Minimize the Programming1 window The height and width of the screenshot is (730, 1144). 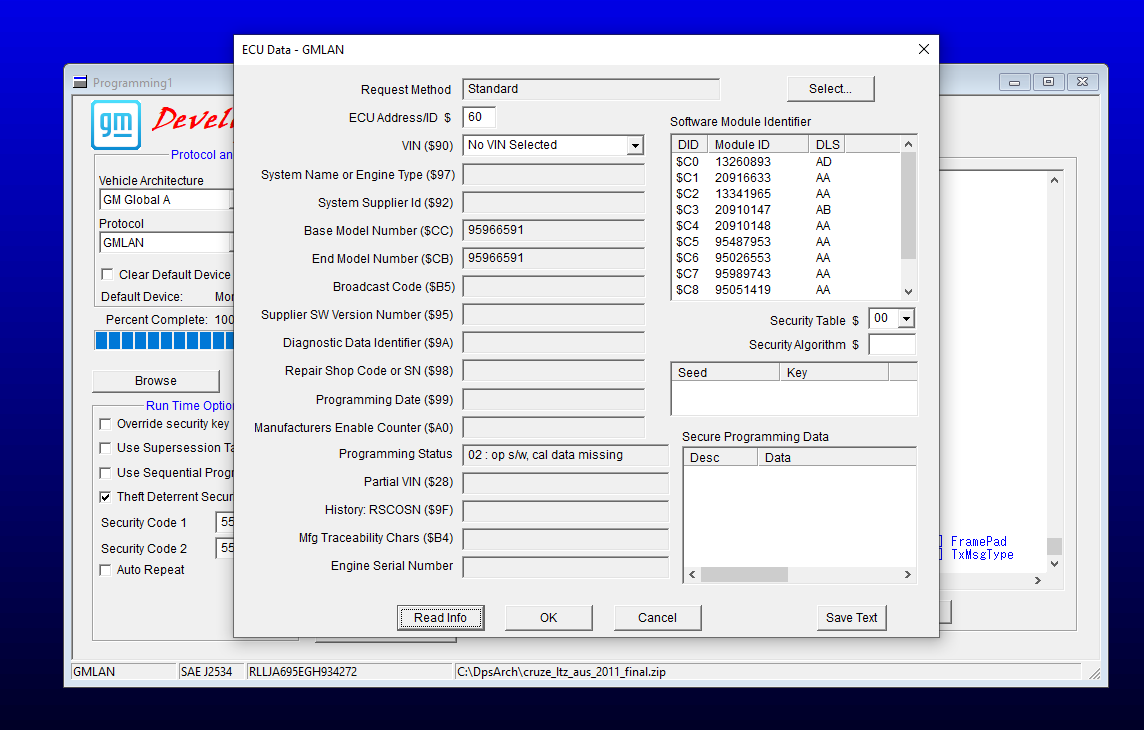coord(1014,82)
